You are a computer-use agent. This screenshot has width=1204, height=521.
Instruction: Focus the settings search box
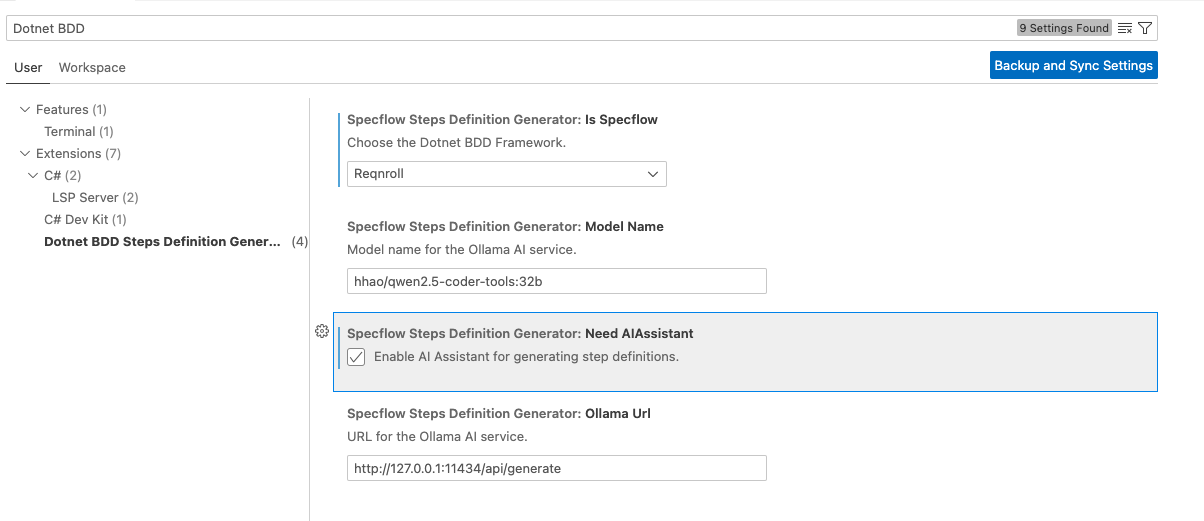[x=500, y=28]
